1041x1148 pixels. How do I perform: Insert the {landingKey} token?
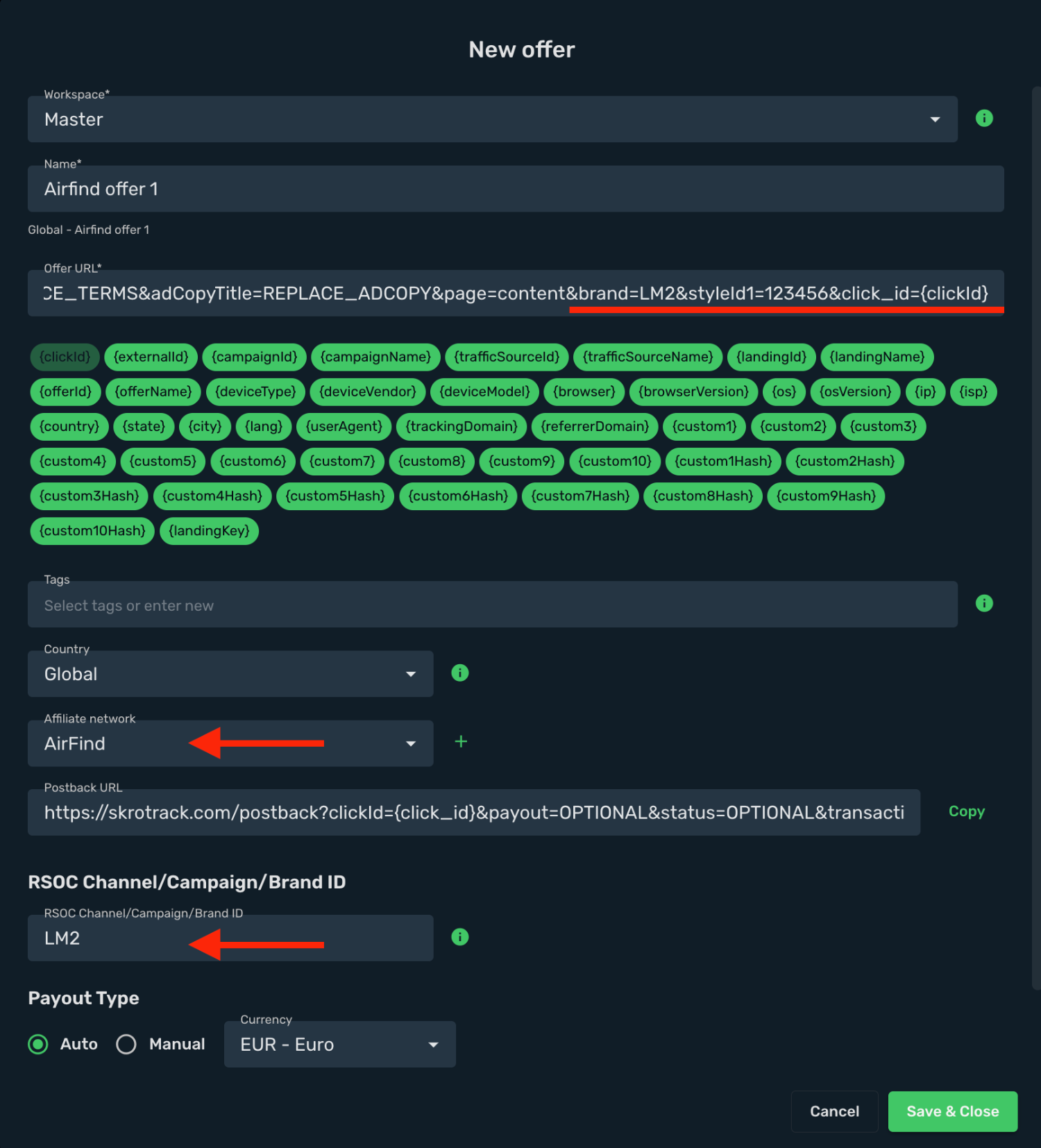209,530
